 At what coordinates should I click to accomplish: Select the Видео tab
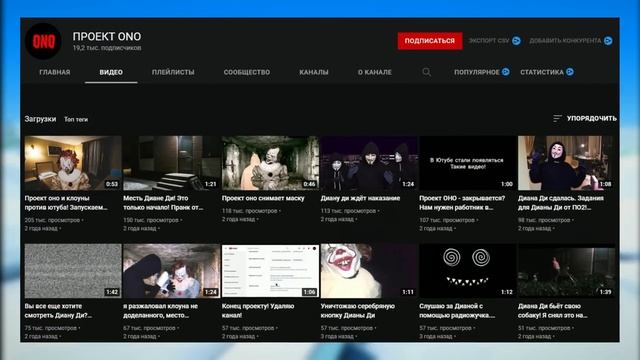[x=111, y=72]
